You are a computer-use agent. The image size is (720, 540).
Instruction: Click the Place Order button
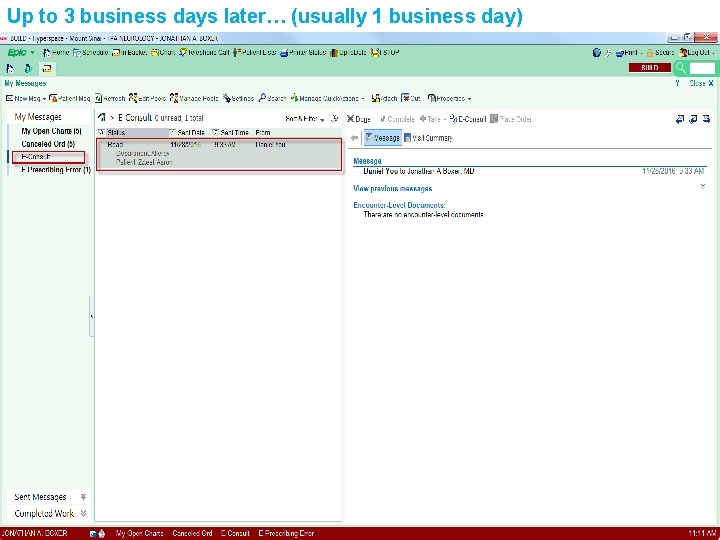[511, 119]
